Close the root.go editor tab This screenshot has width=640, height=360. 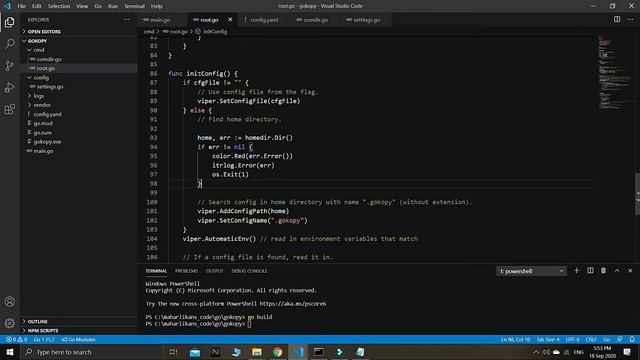pyautogui.click(x=230, y=20)
